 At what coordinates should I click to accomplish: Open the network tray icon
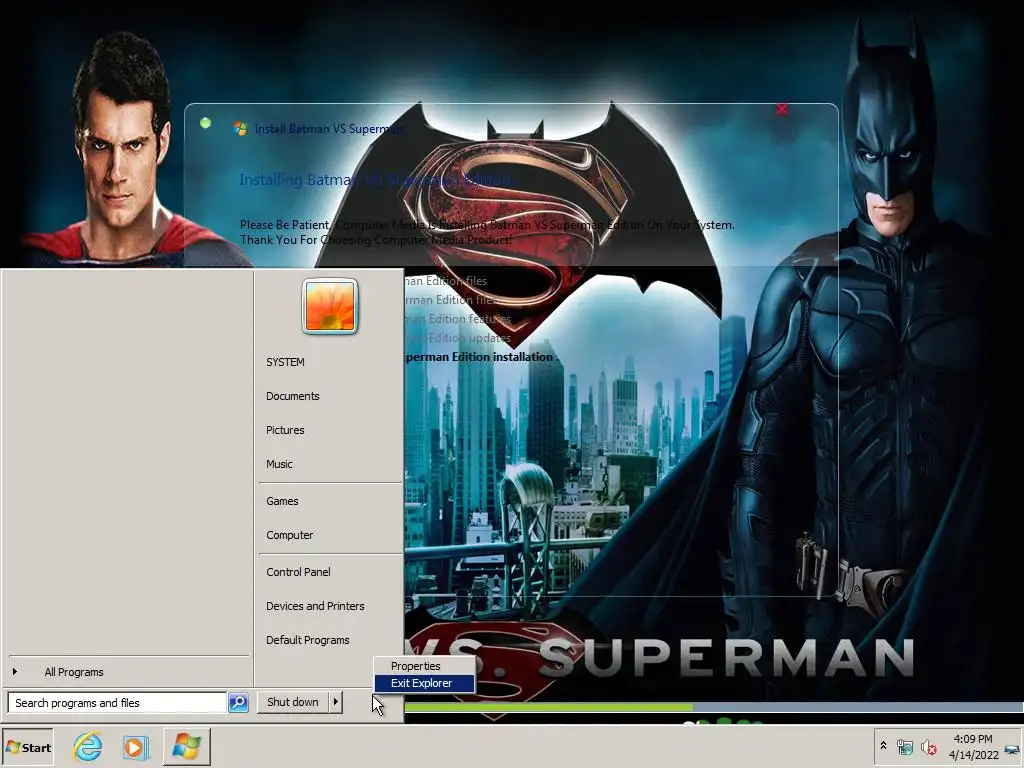click(905, 747)
